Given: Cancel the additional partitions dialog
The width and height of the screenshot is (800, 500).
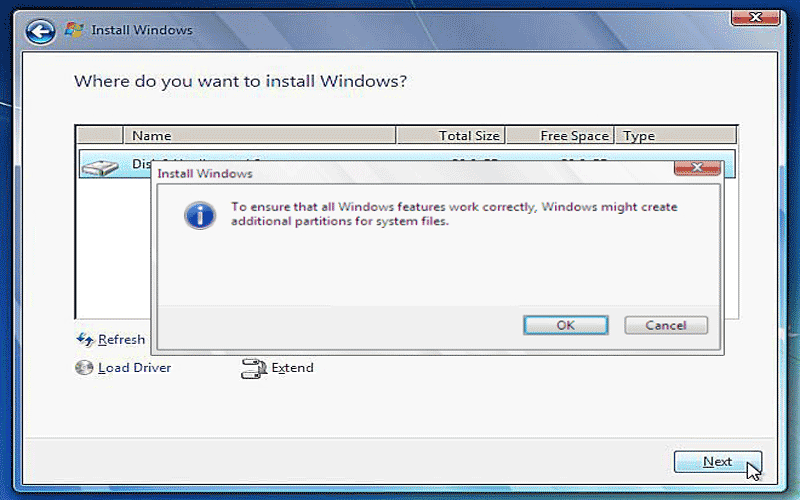Looking at the screenshot, I should [x=666, y=325].
